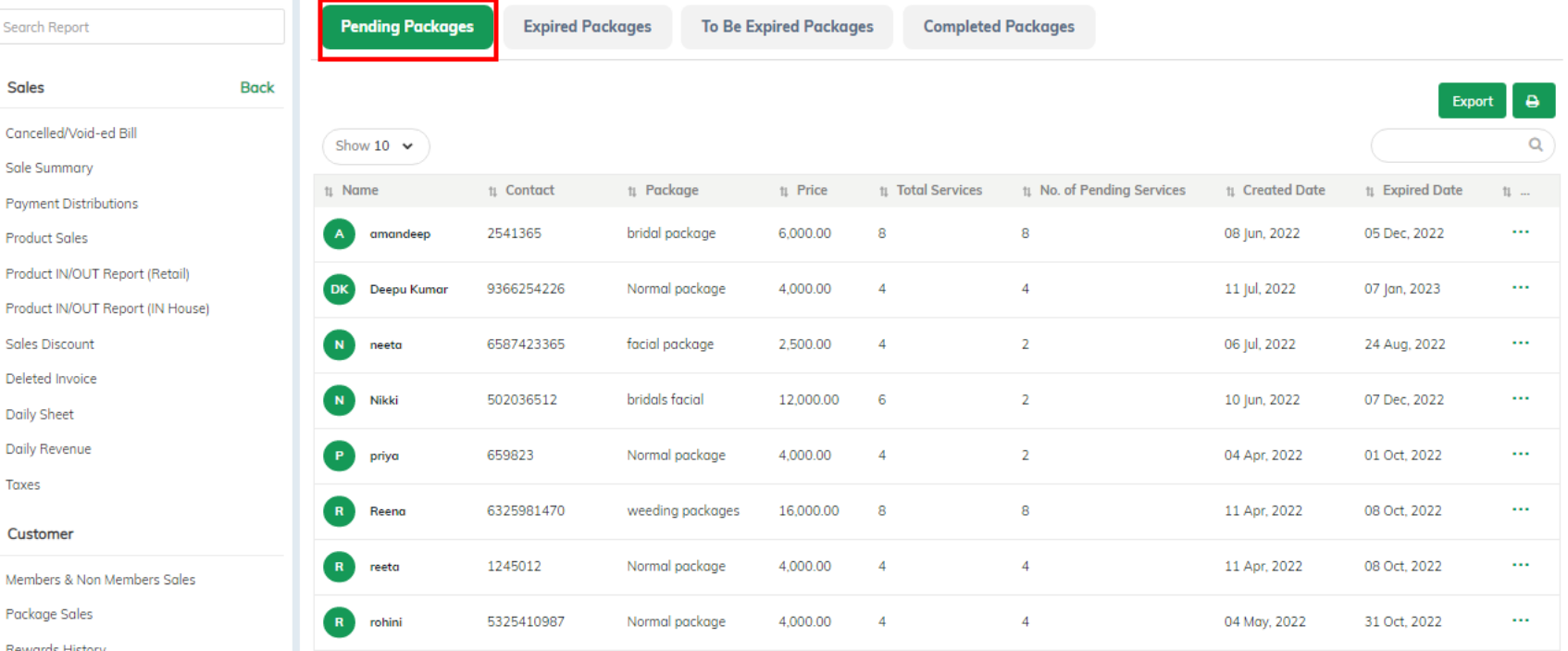Open three-dot menu for Reena row

click(x=1521, y=510)
